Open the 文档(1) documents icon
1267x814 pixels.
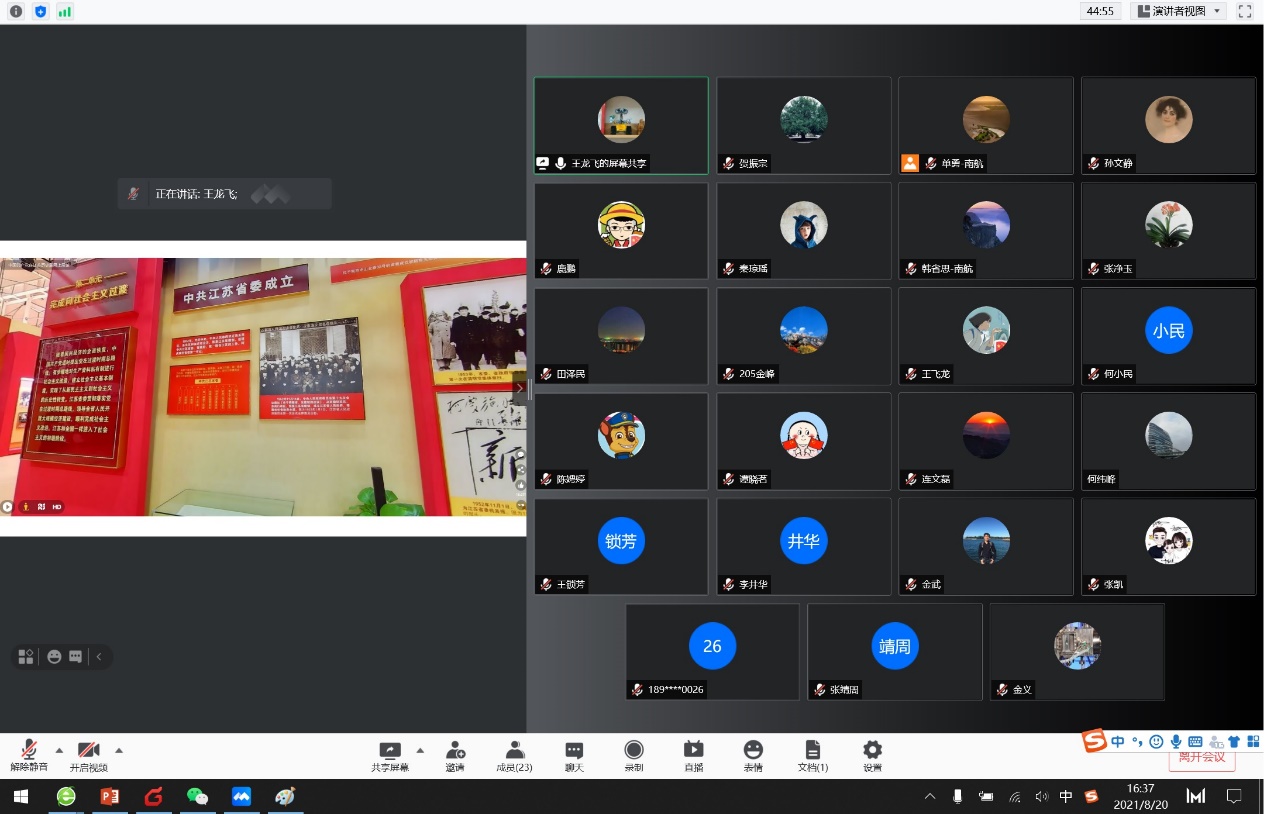(813, 751)
